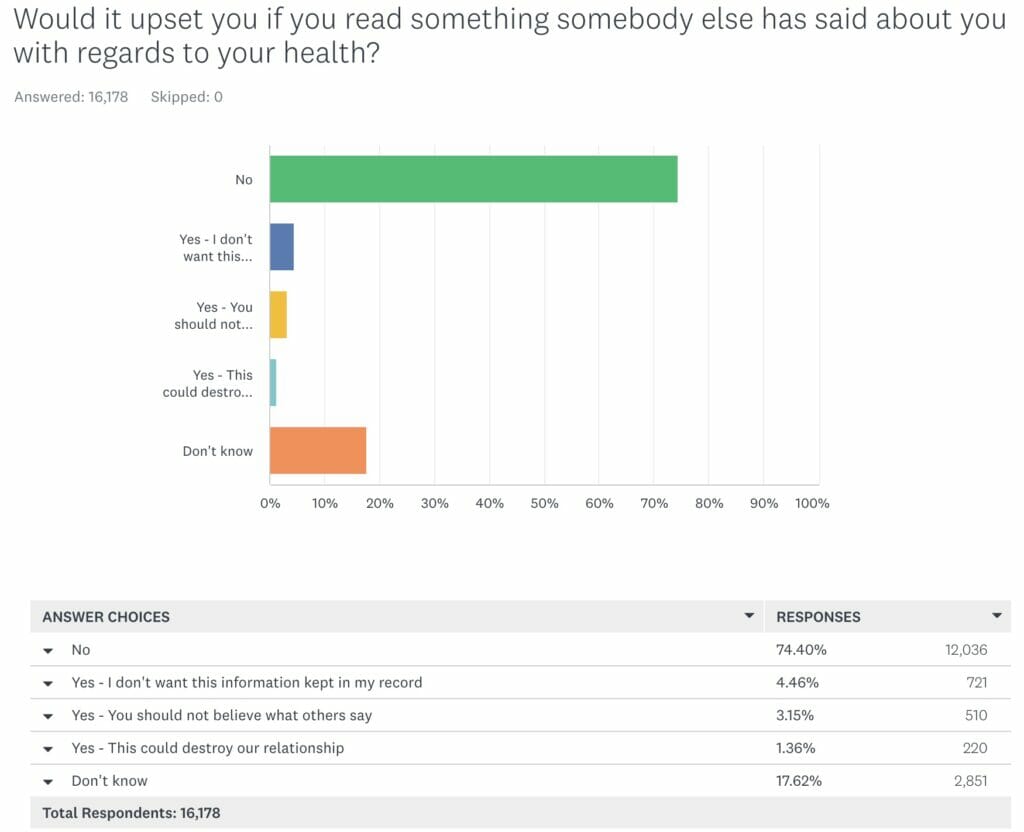Click the "Total Respondents: 16,178" footer row
The width and height of the screenshot is (1024, 832).
coord(131,813)
